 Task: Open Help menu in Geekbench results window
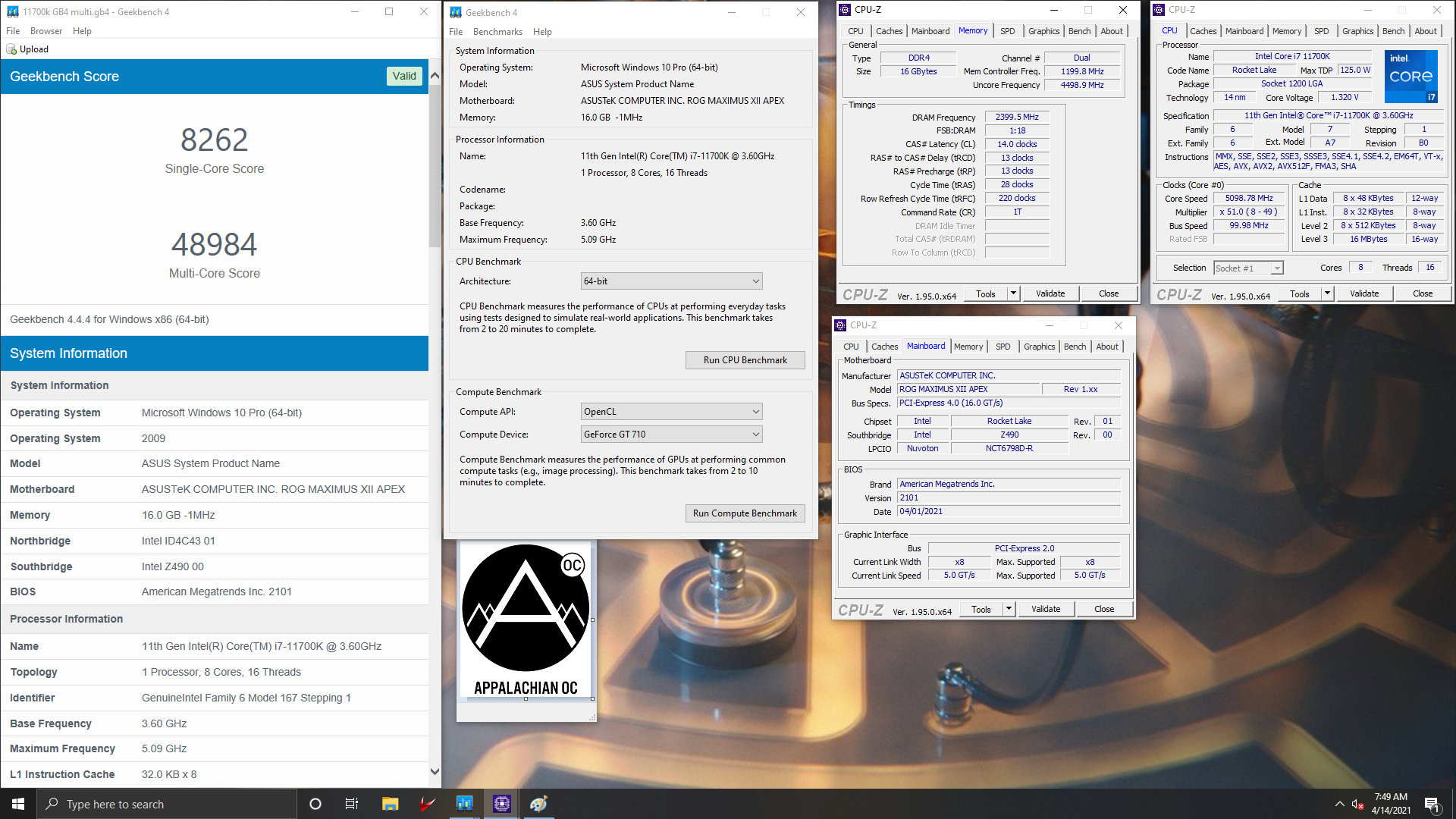(82, 31)
